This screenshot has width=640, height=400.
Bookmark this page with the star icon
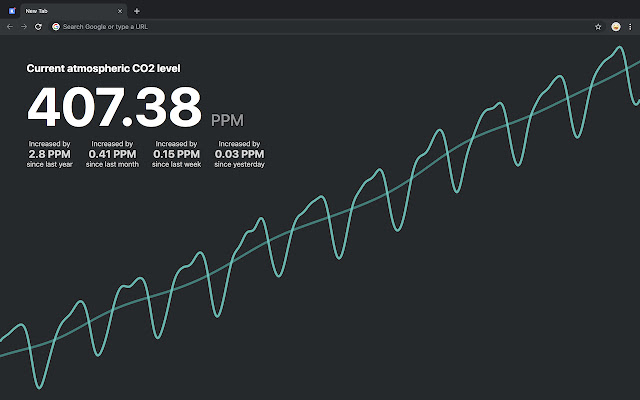point(598,26)
